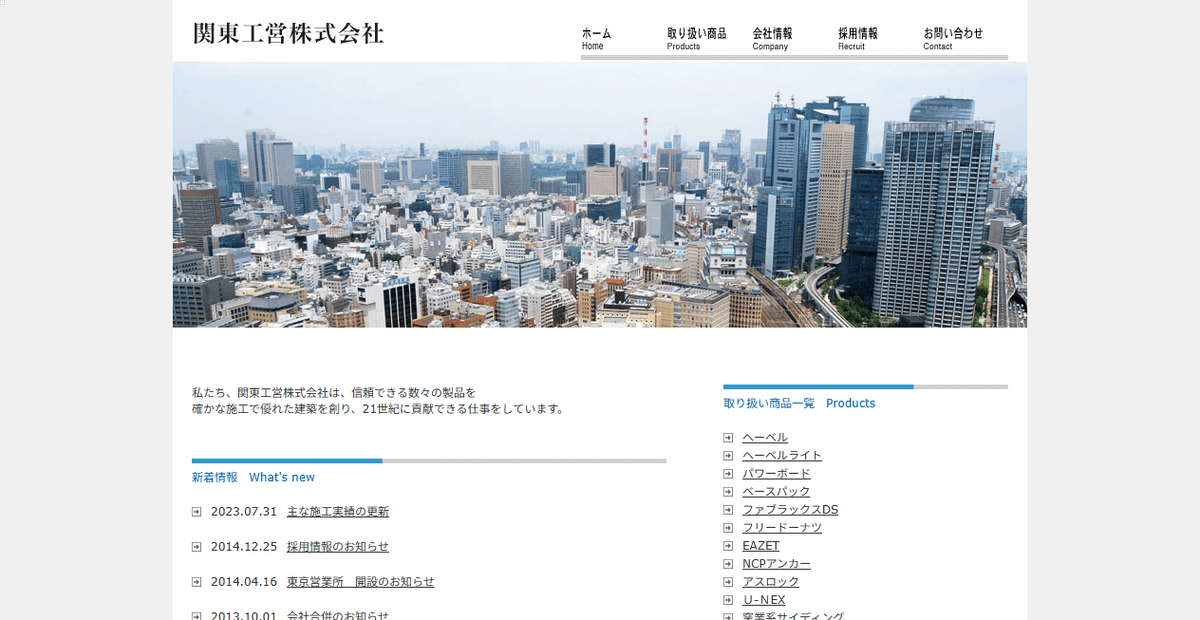Open the 東京営業所 開設のお知らせ news link

click(360, 581)
